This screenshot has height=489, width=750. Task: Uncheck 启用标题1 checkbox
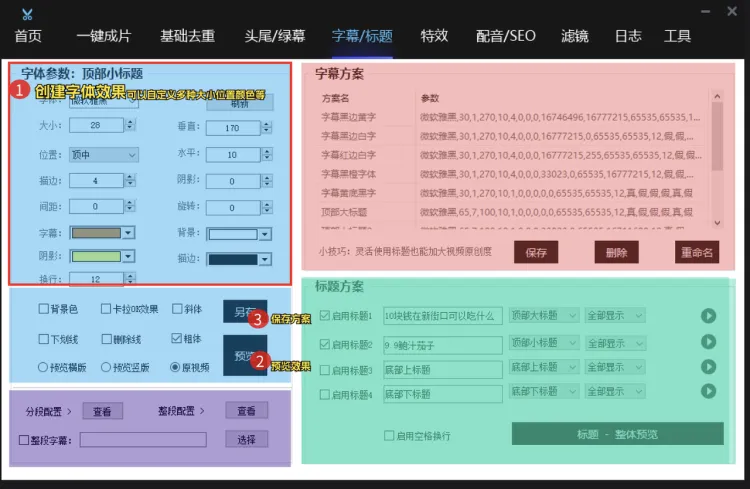(325, 315)
